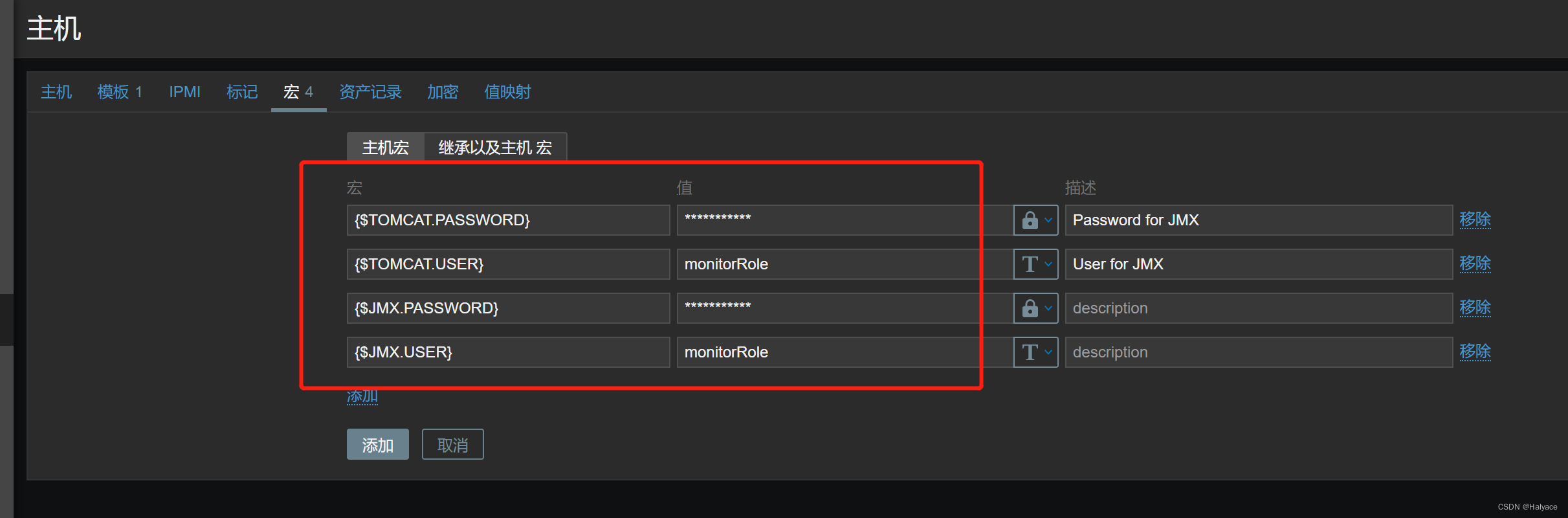The width and height of the screenshot is (1568, 518).
Task: Focus monitorRole value of {$TOMCAT.USER}
Action: (845, 264)
